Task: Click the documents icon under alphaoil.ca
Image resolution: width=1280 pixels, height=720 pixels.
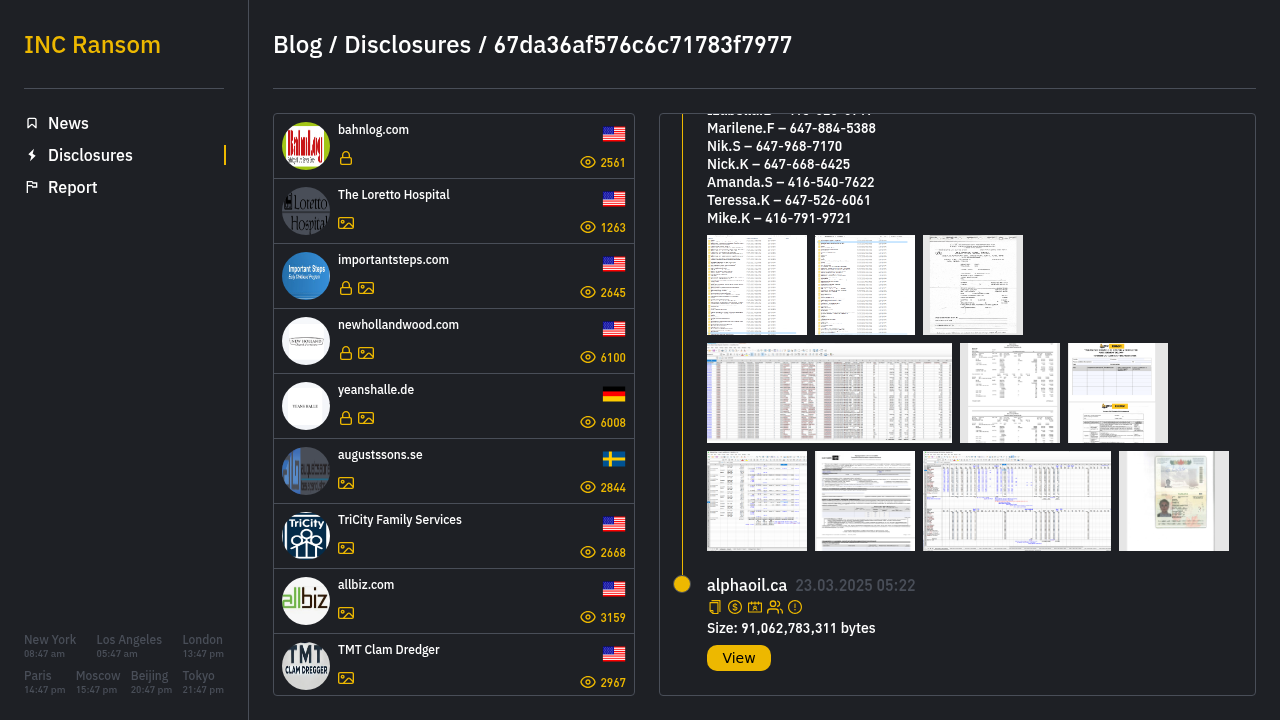Action: (715, 607)
